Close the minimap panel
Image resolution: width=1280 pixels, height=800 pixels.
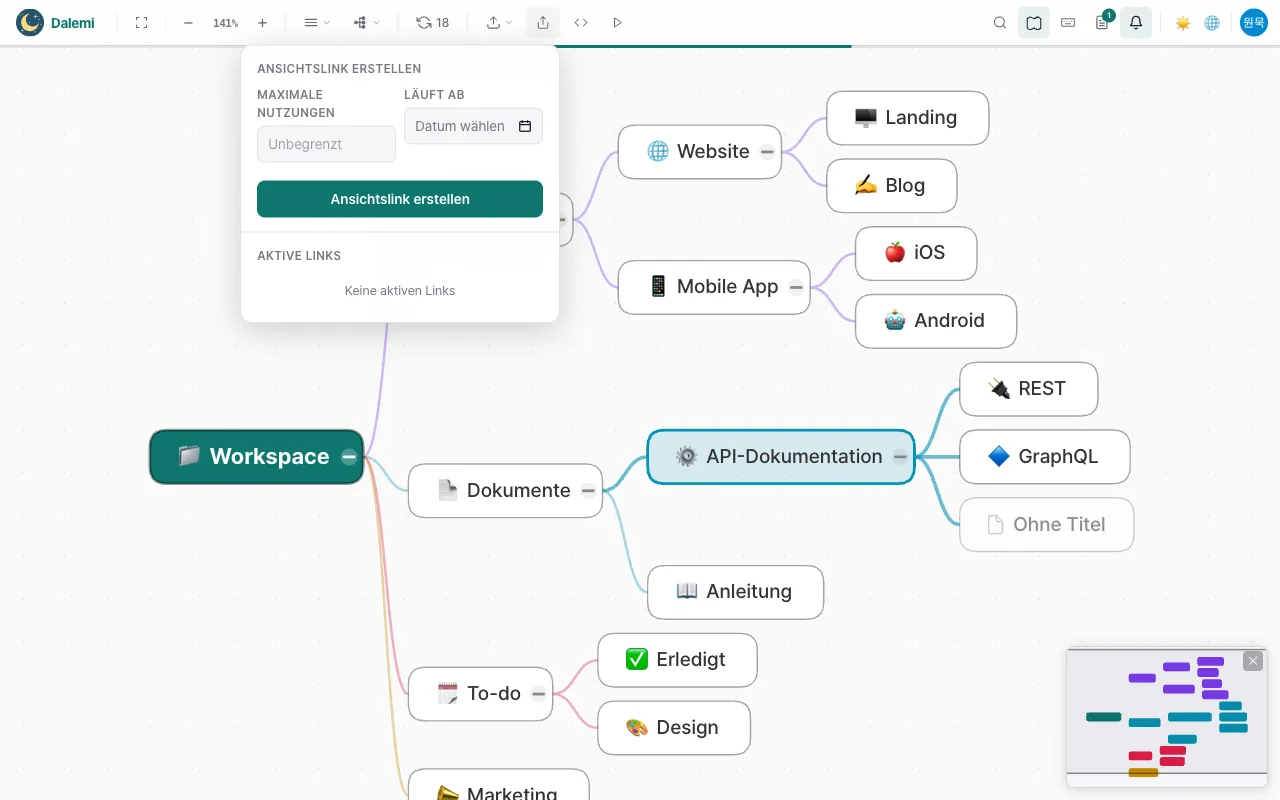pos(1253,661)
